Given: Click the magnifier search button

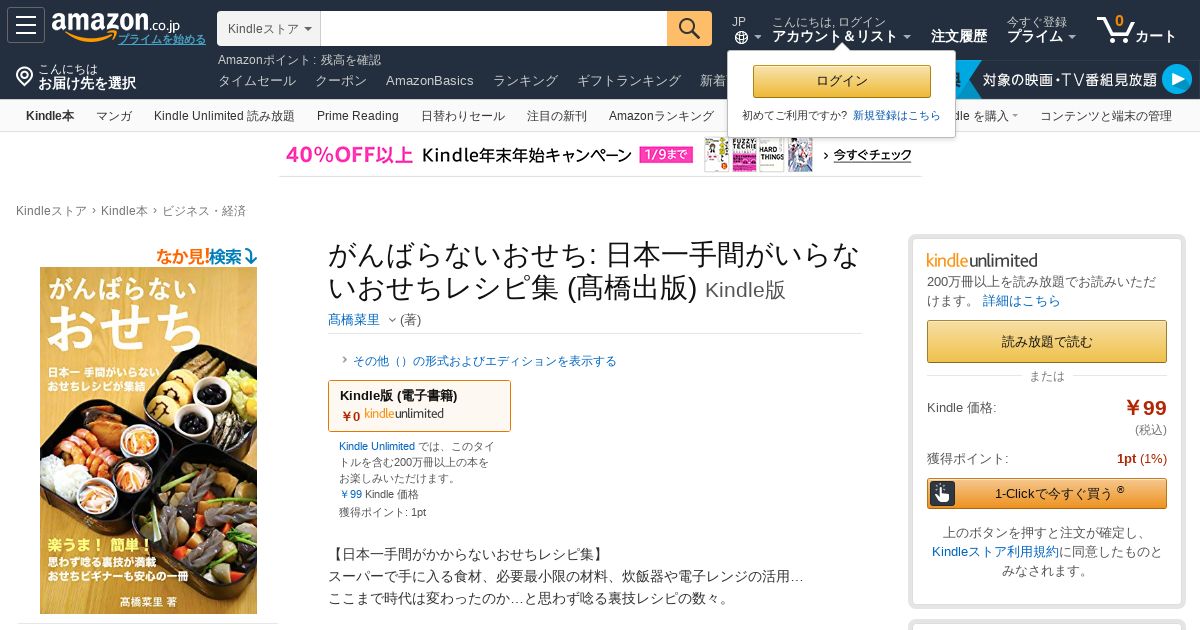Looking at the screenshot, I should pos(689,29).
